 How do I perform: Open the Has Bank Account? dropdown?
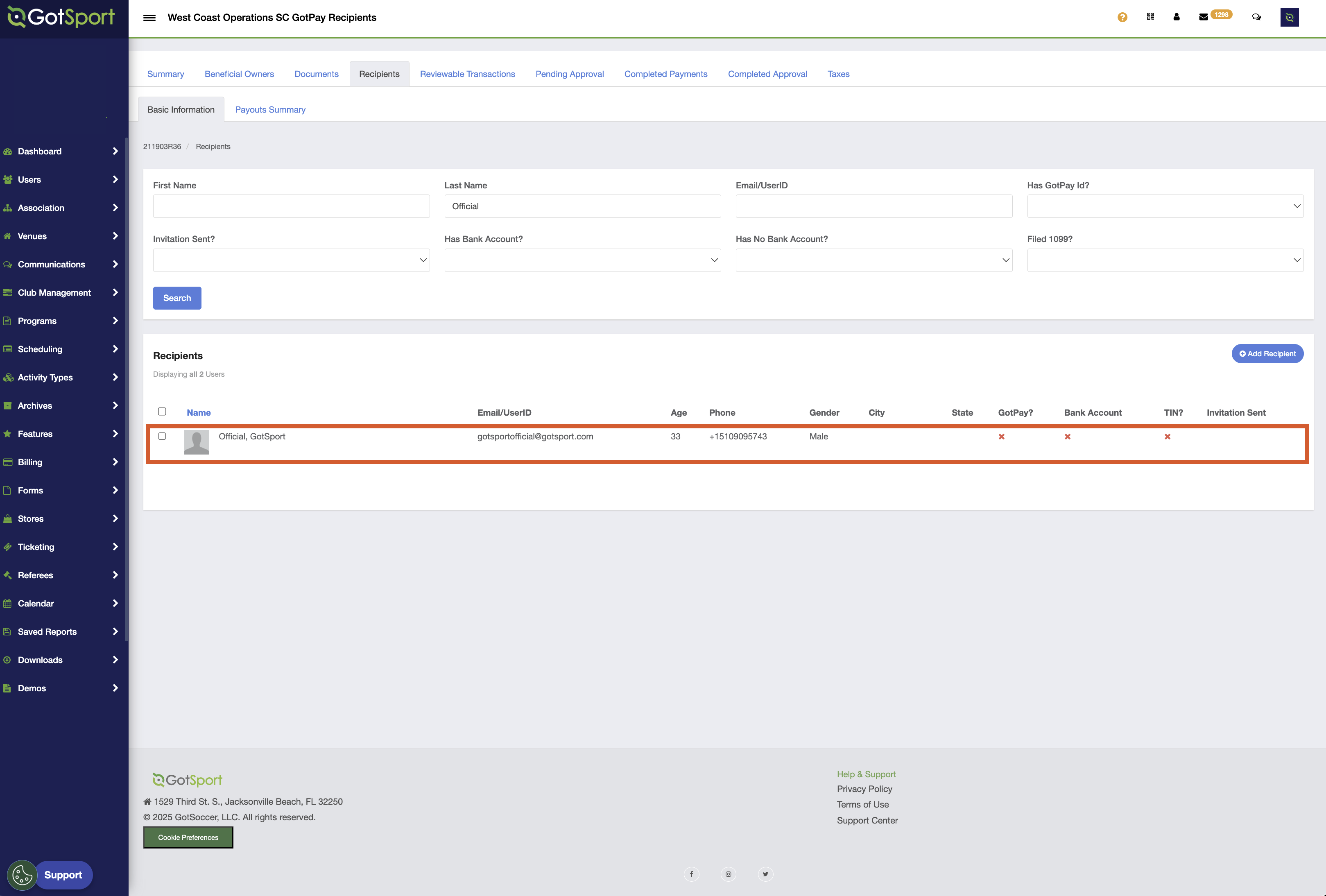click(x=583, y=260)
